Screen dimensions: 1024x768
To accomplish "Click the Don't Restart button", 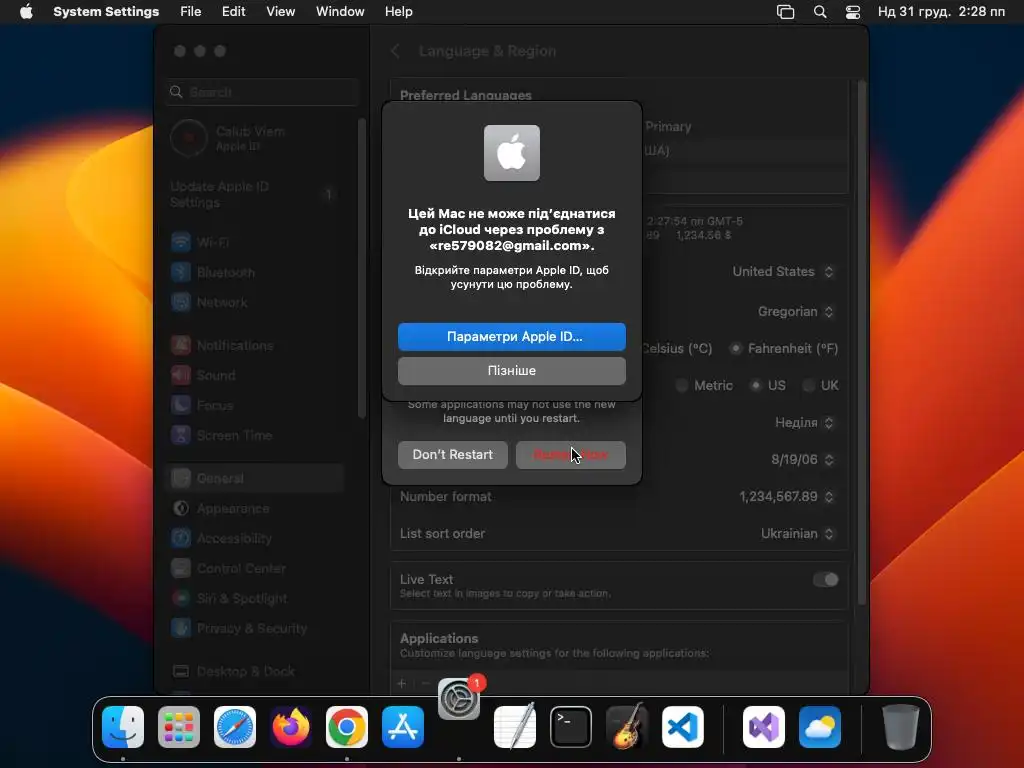I will coord(453,455).
